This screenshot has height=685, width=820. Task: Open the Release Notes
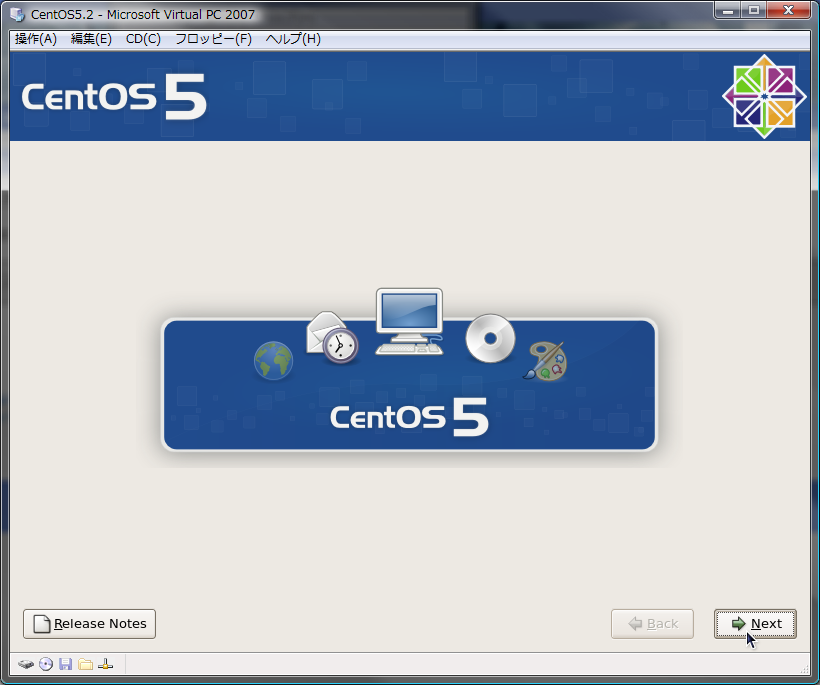(x=89, y=624)
